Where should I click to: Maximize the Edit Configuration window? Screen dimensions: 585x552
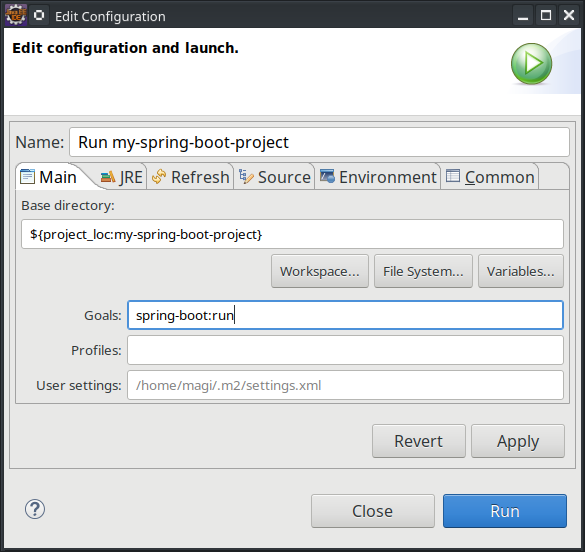click(x=546, y=16)
